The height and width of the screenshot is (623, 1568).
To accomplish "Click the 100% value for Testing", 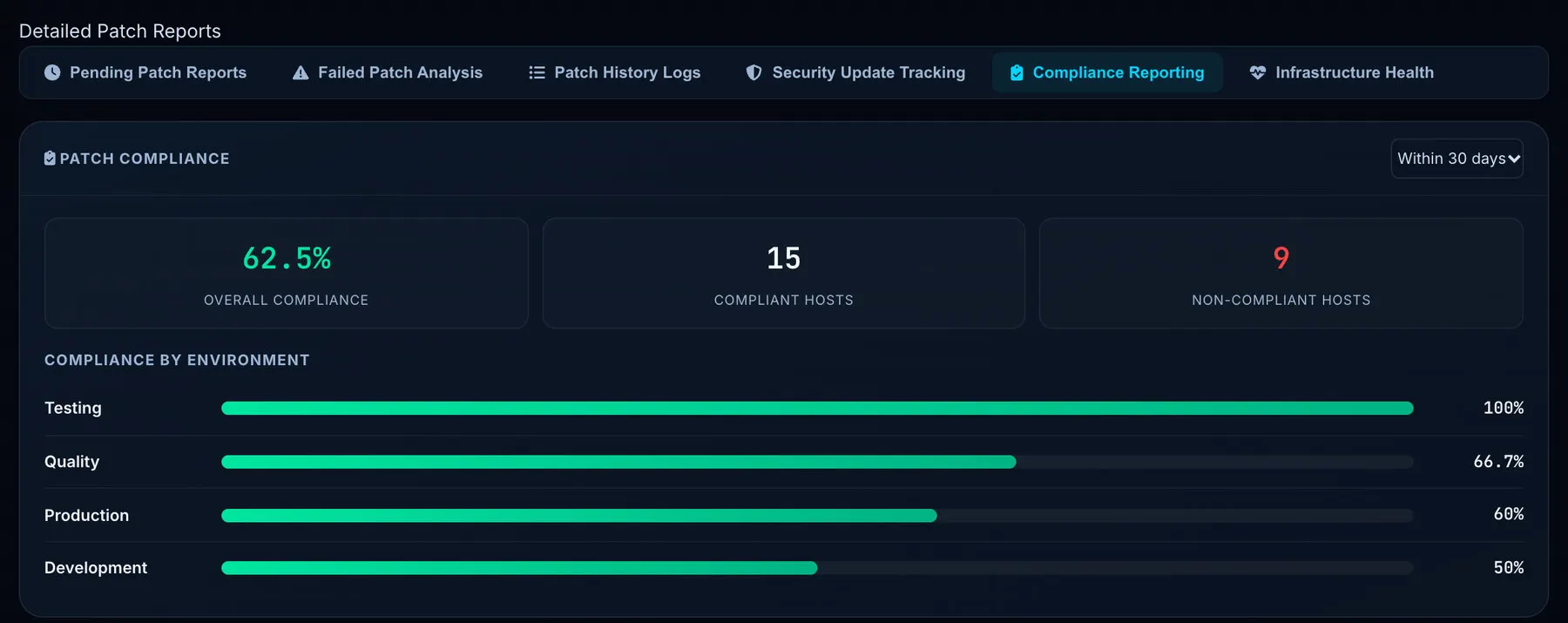I will (1504, 408).
